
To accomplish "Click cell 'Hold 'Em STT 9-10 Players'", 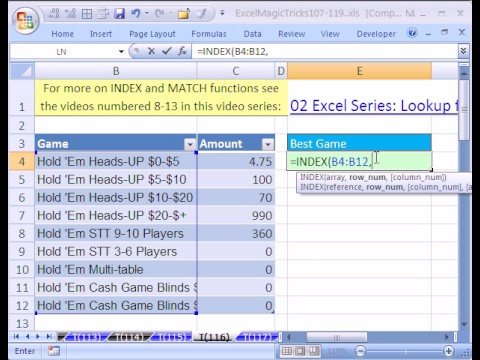I will tap(116, 233).
